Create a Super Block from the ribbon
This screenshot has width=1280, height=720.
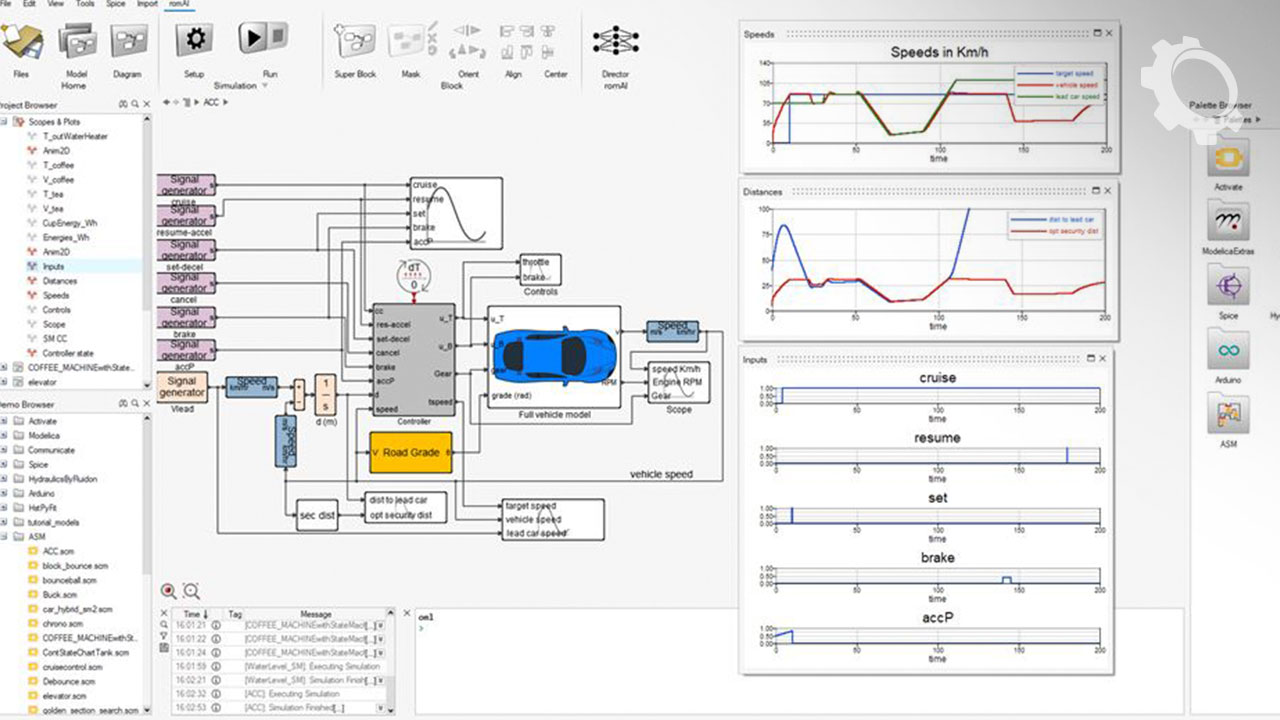click(x=353, y=42)
